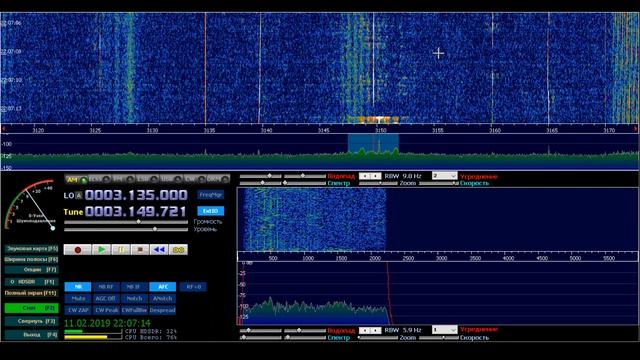Open the FreqMgr frequency manager
The image size is (640, 360).
[211, 195]
